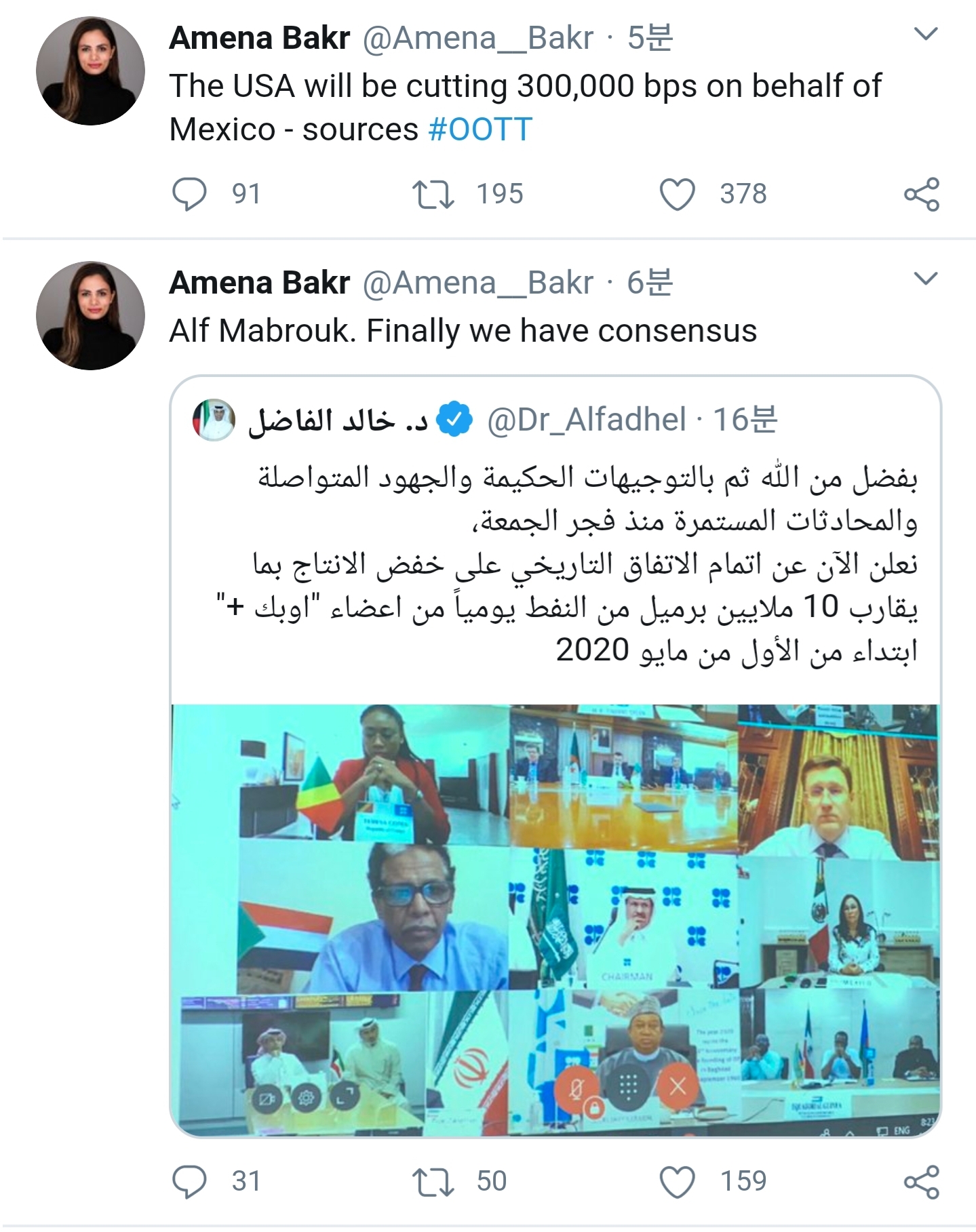Screen dimensions: 976x1232
Task: Open the OPEC video conference photo
Action: point(555,920)
